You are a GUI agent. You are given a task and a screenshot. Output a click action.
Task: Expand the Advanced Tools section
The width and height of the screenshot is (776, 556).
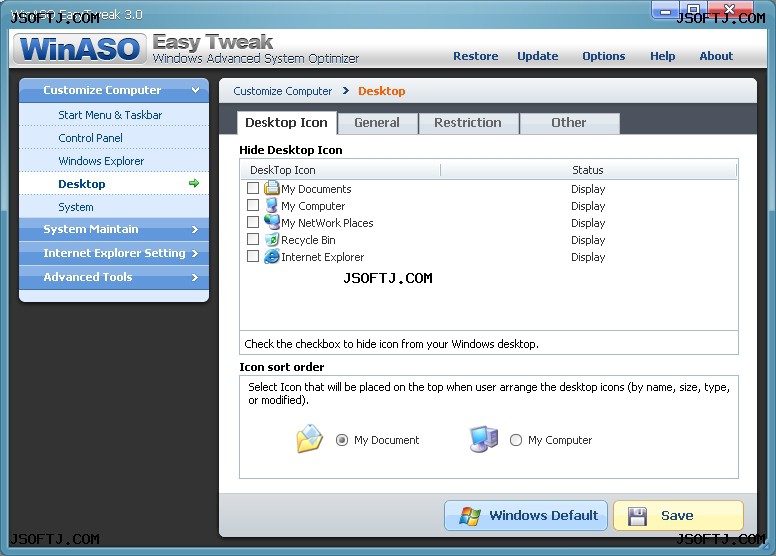[114, 277]
